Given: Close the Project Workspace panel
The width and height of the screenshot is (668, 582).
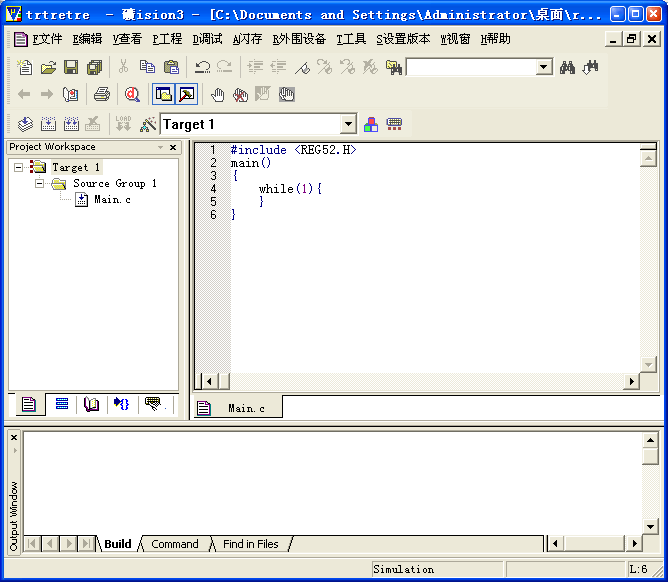Looking at the screenshot, I should (x=173, y=147).
